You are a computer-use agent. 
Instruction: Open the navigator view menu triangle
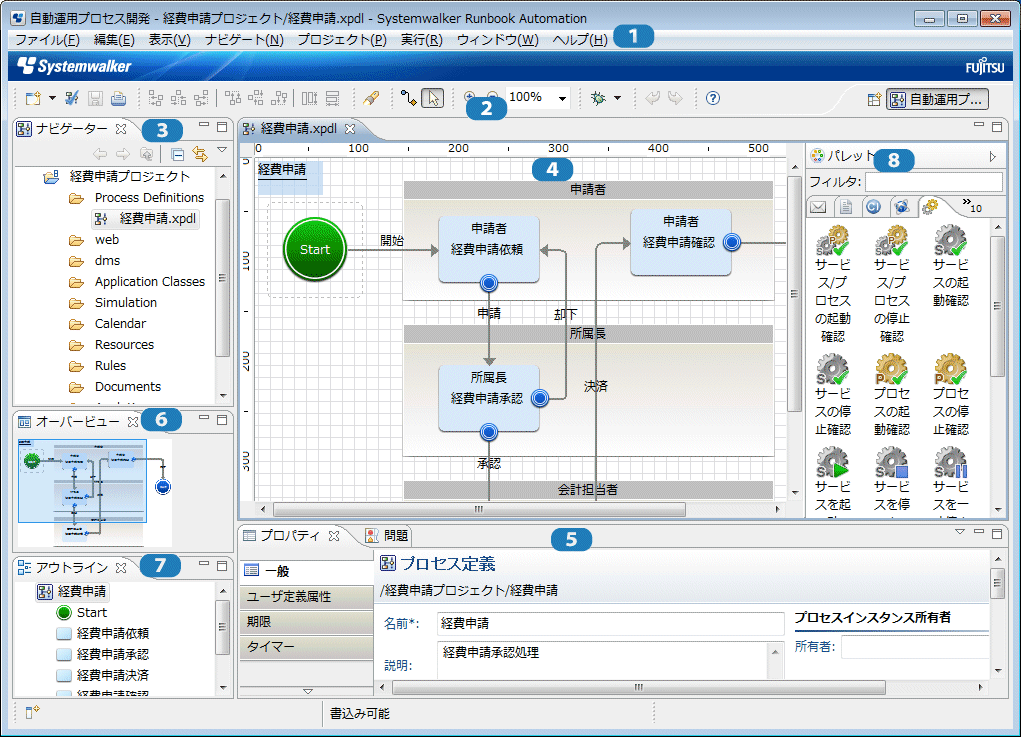pos(222,150)
